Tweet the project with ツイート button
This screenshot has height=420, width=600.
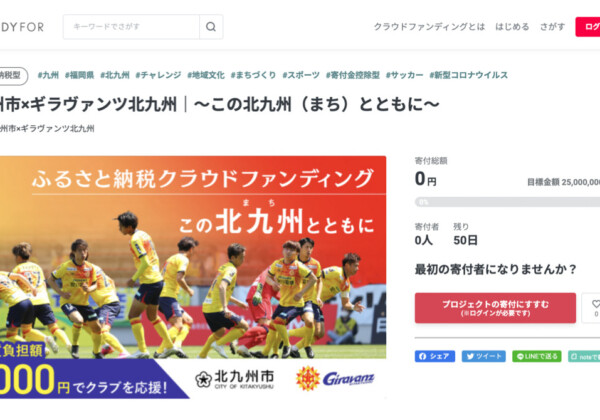484,356
